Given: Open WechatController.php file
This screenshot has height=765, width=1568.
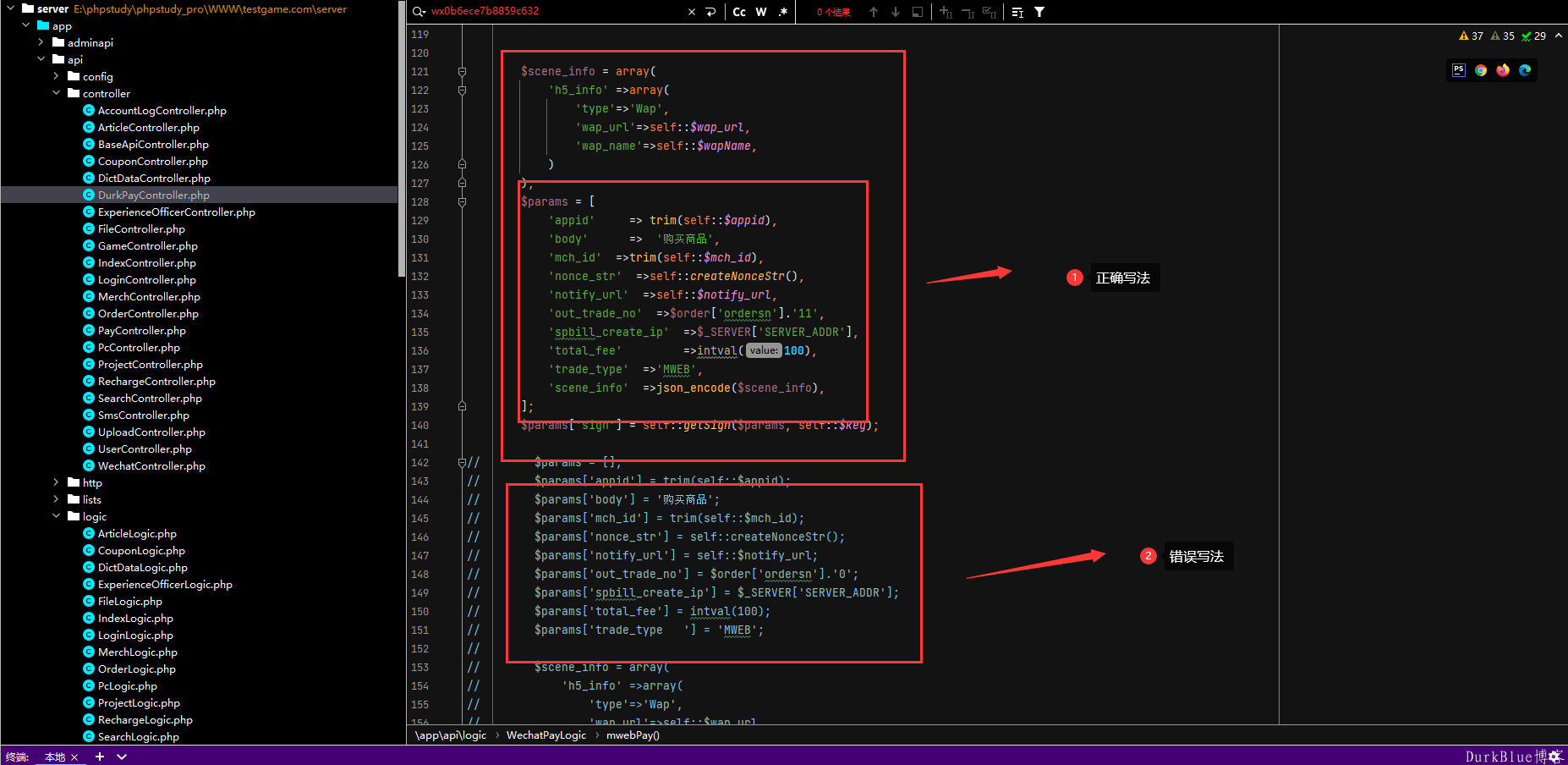Looking at the screenshot, I should (151, 465).
